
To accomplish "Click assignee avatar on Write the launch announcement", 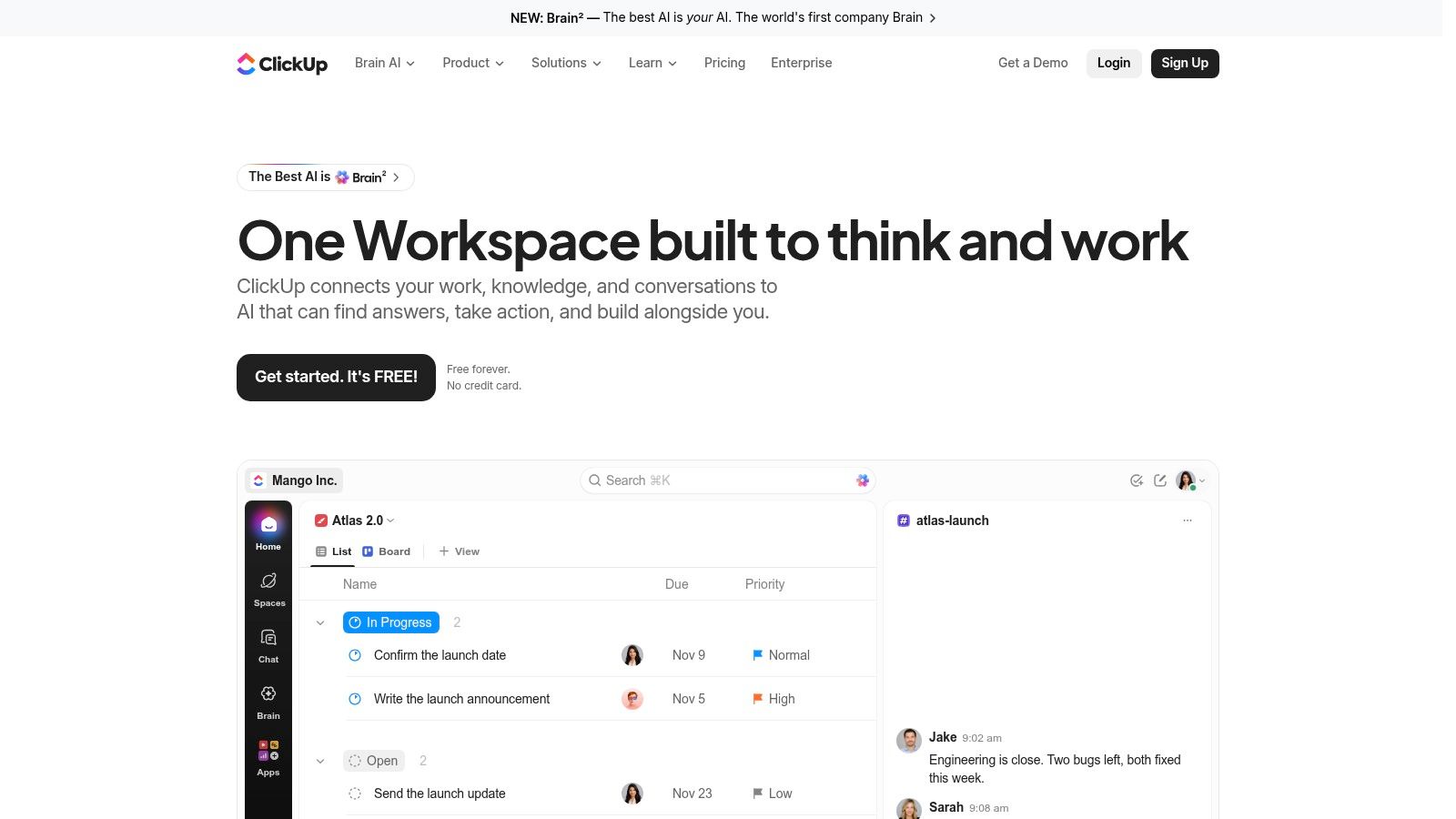I will click(632, 699).
